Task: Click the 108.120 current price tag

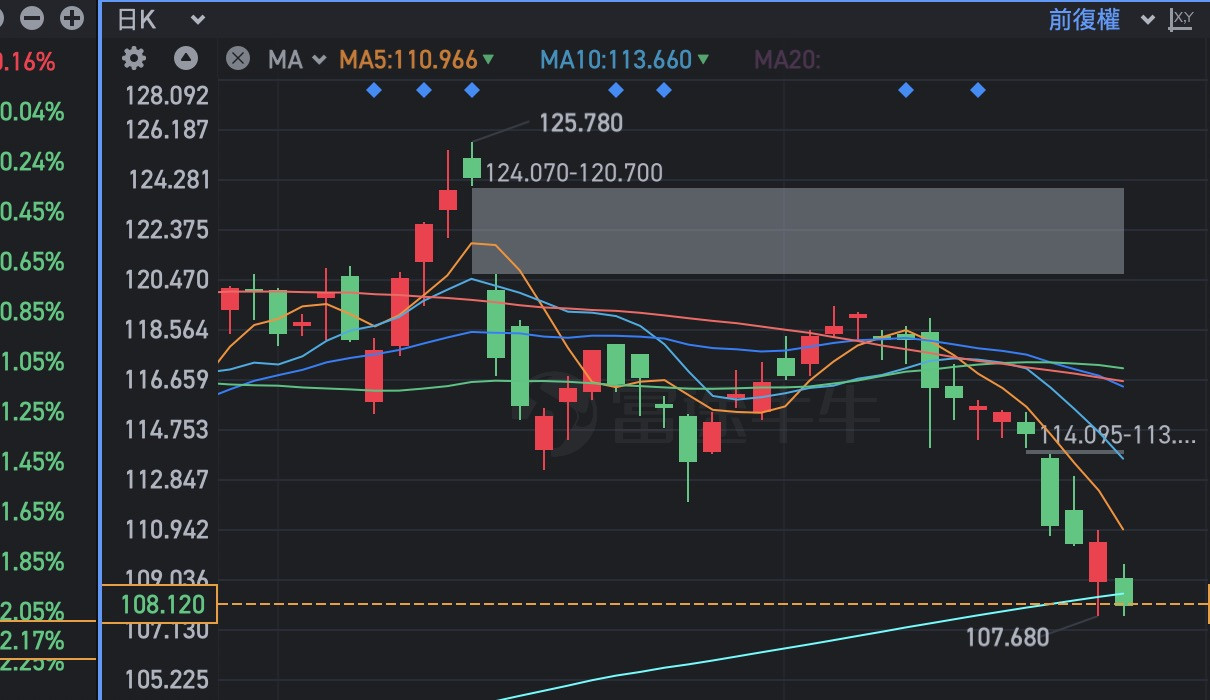Action: (160, 604)
